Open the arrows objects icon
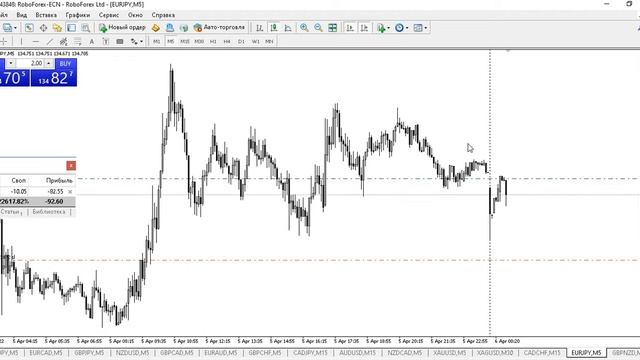The height and width of the screenshot is (360, 640). point(134,41)
